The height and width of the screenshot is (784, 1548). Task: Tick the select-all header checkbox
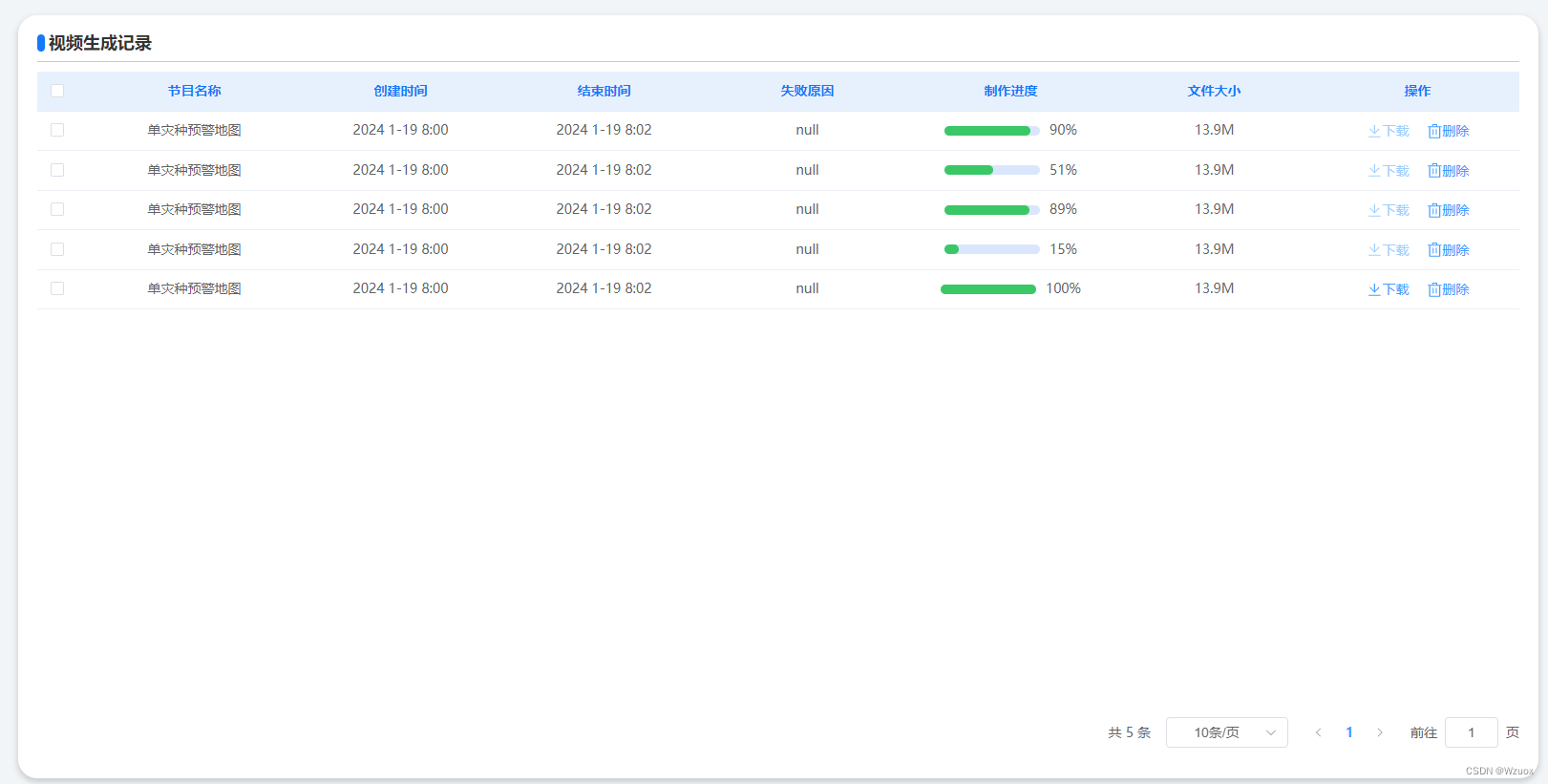[x=57, y=91]
